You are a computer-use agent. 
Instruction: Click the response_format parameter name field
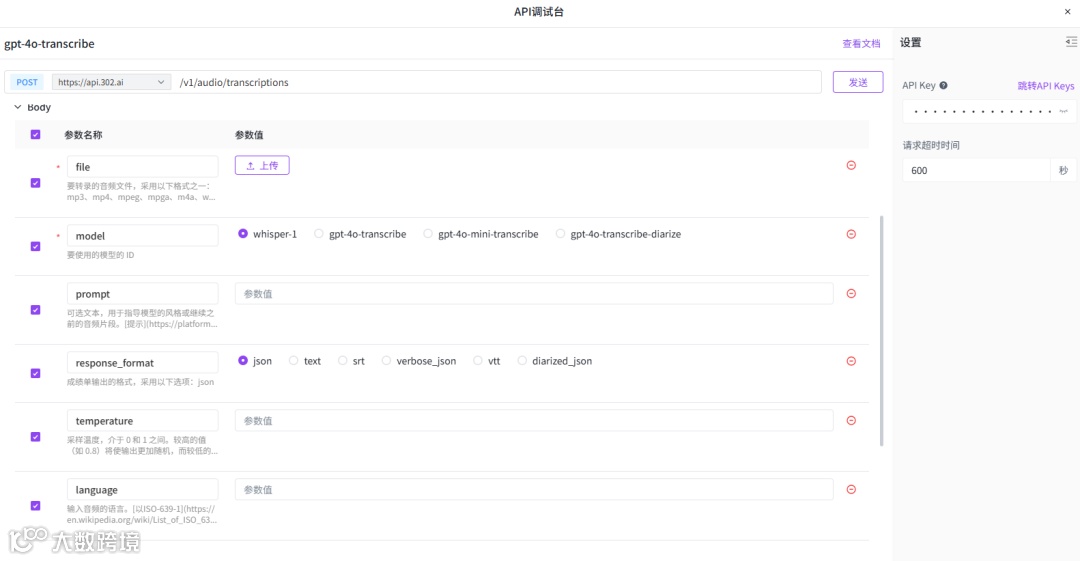point(143,363)
